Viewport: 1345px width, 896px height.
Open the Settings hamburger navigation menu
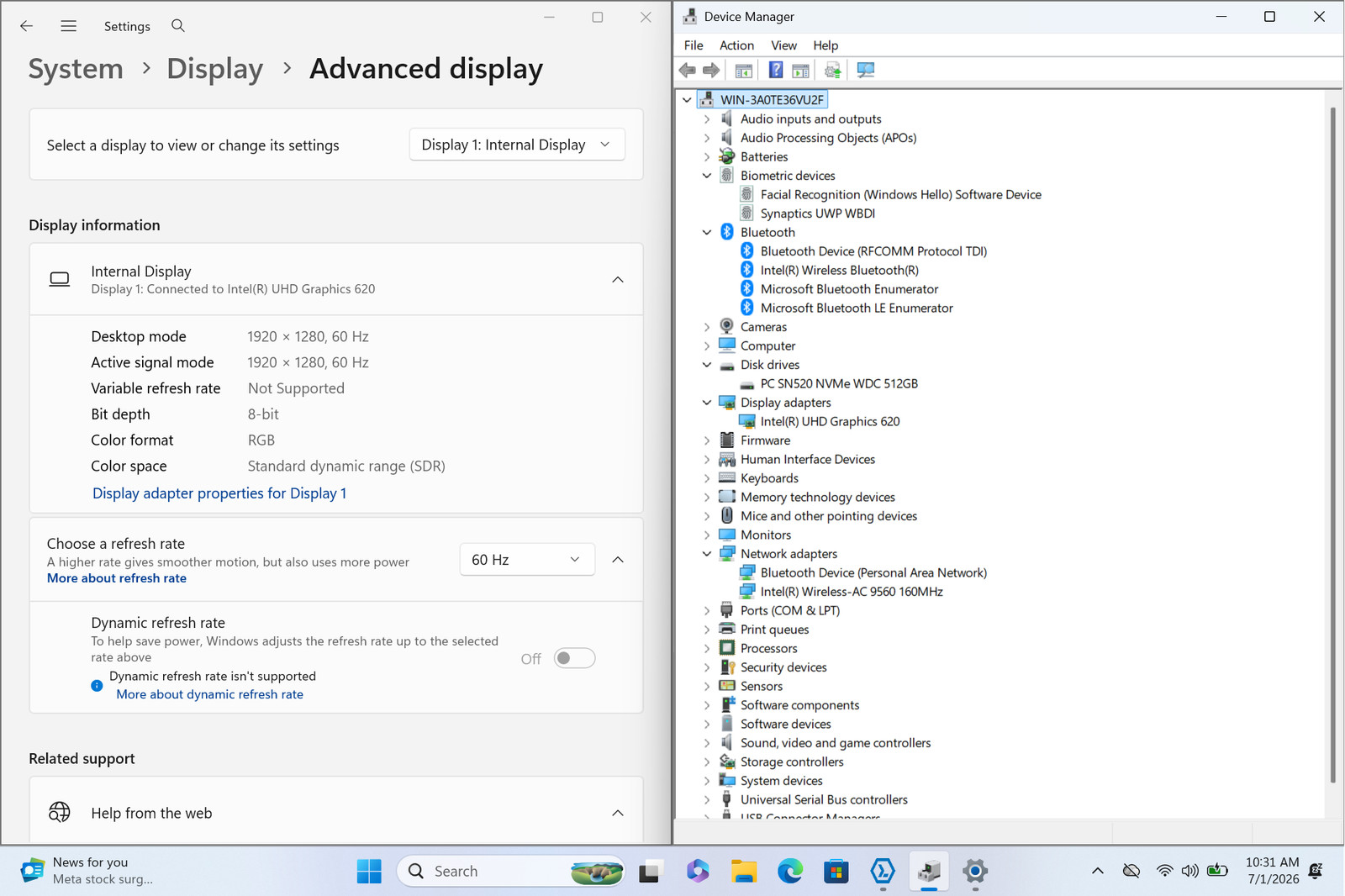pos(69,26)
